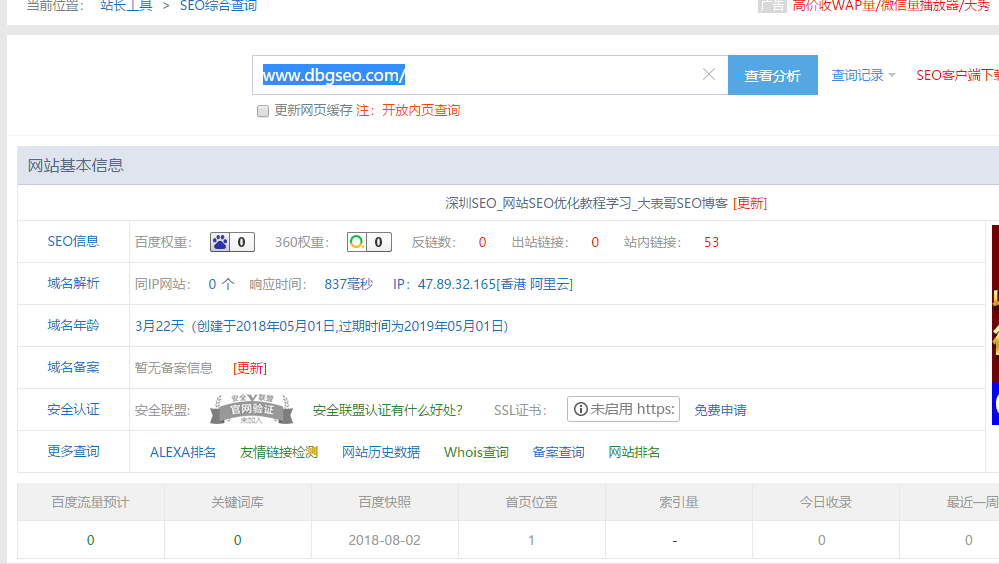Open the 站长工具 breadcrumb link
This screenshot has height=564, width=999.
pos(126,6)
